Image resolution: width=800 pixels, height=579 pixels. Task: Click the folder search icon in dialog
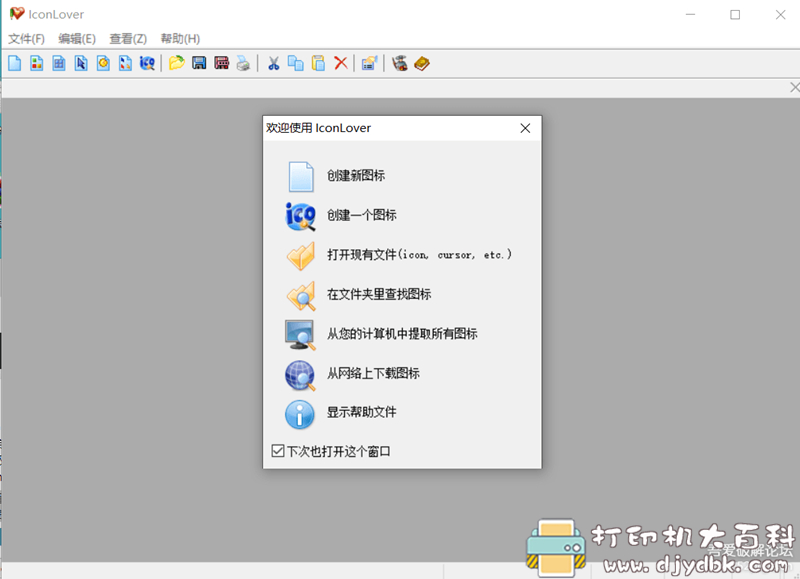pos(301,295)
